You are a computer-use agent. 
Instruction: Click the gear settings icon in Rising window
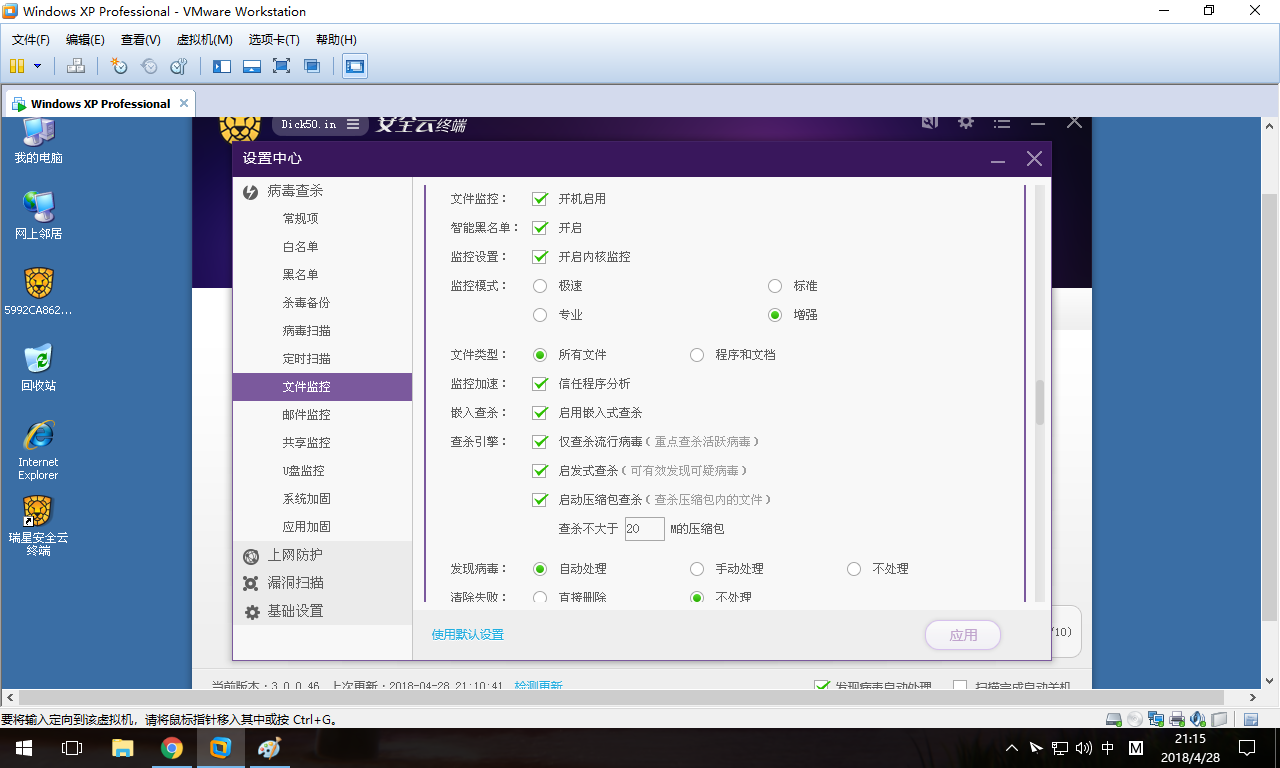[965, 122]
